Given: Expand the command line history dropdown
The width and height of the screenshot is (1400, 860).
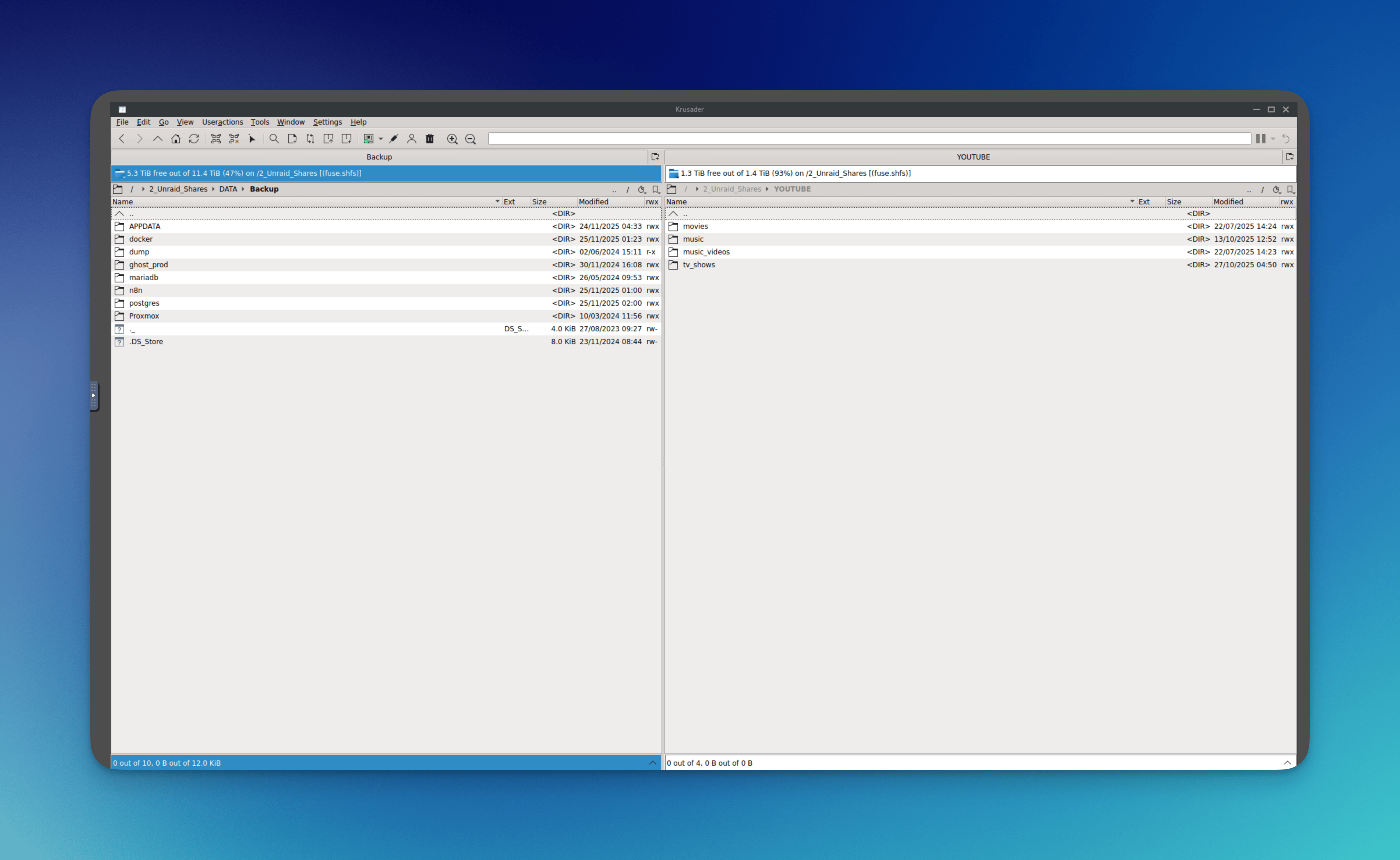Looking at the screenshot, I should click(x=1273, y=139).
